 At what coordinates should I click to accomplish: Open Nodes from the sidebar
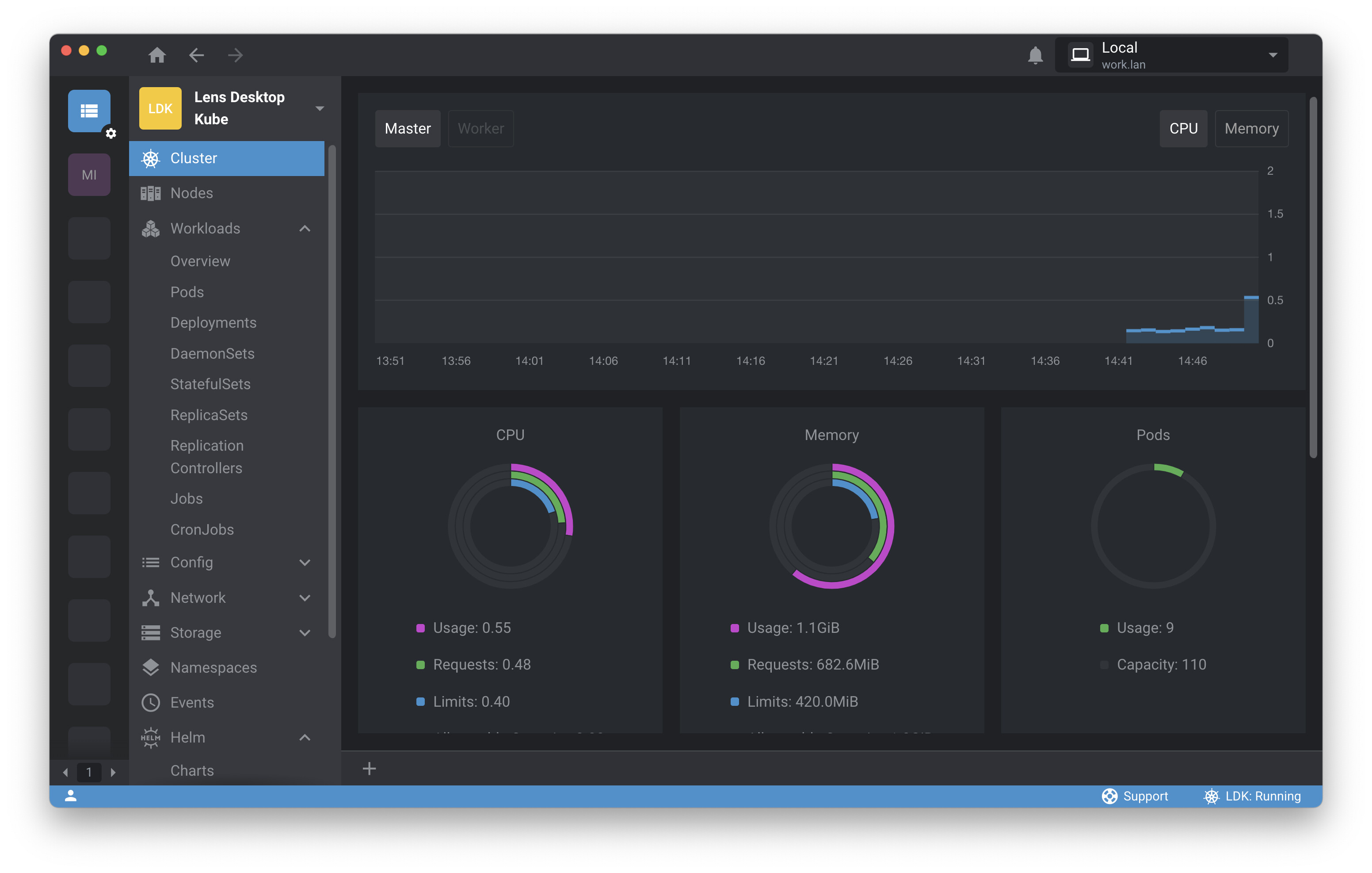[191, 193]
